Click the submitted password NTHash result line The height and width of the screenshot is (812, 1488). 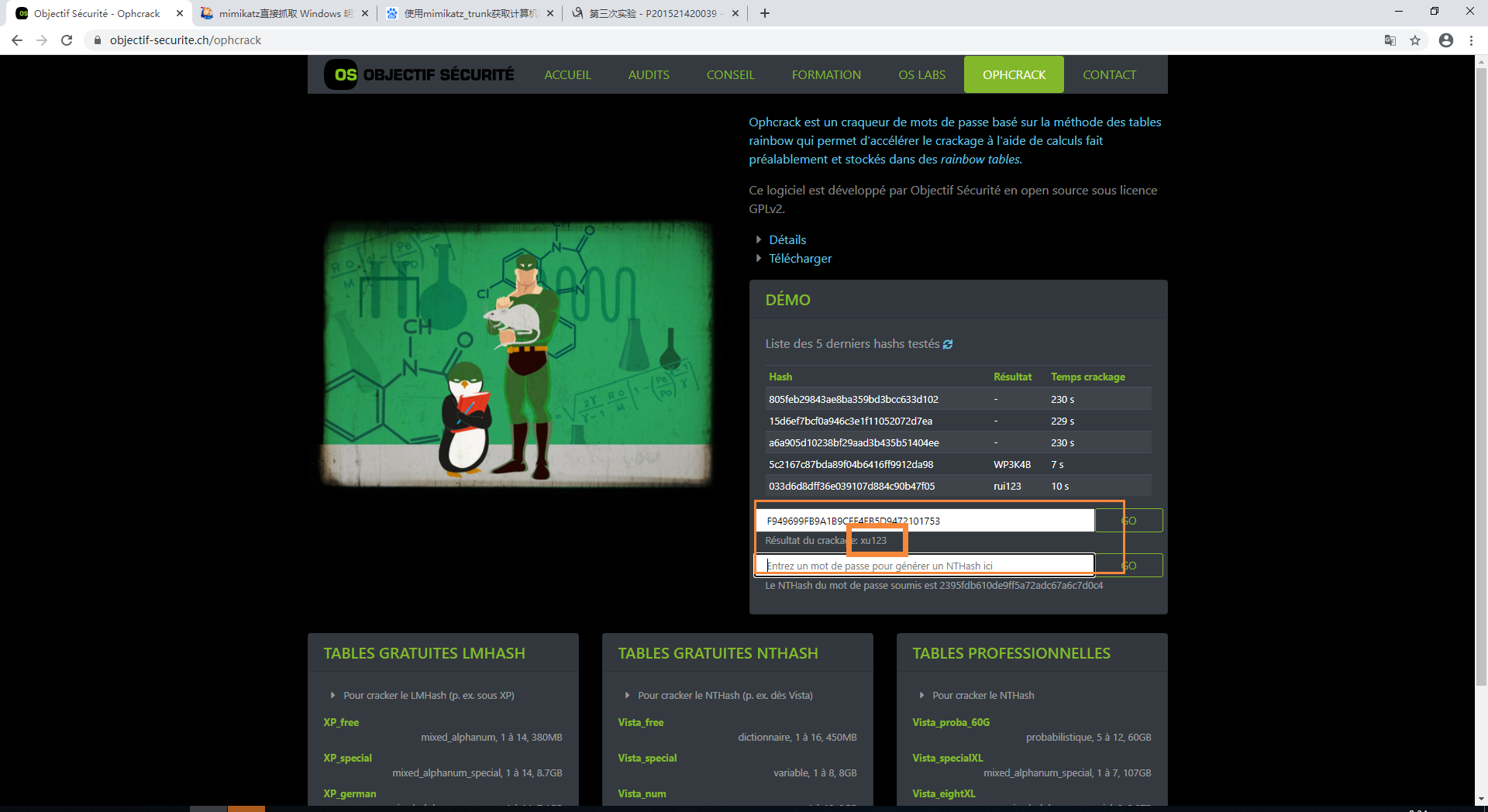coord(934,586)
